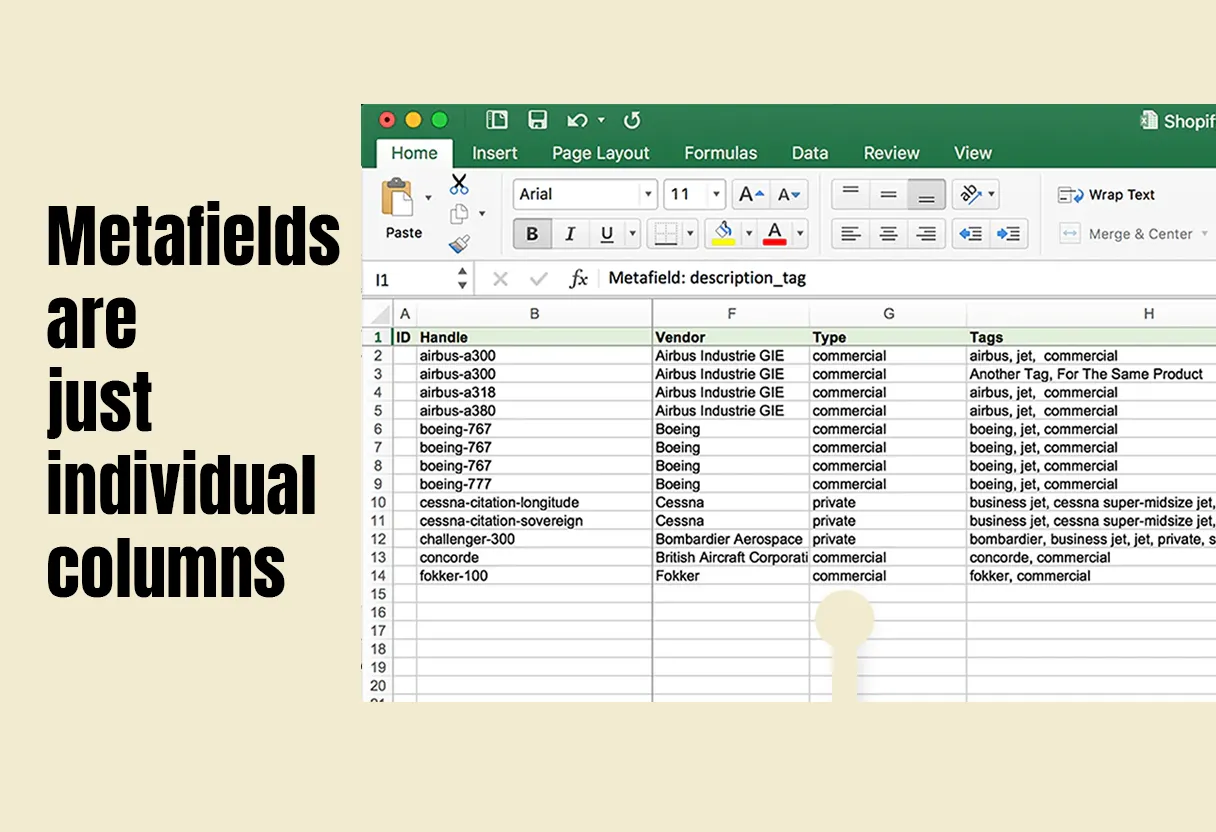1216x832 pixels.
Task: Cancel formula entry with X icon
Action: 501,279
